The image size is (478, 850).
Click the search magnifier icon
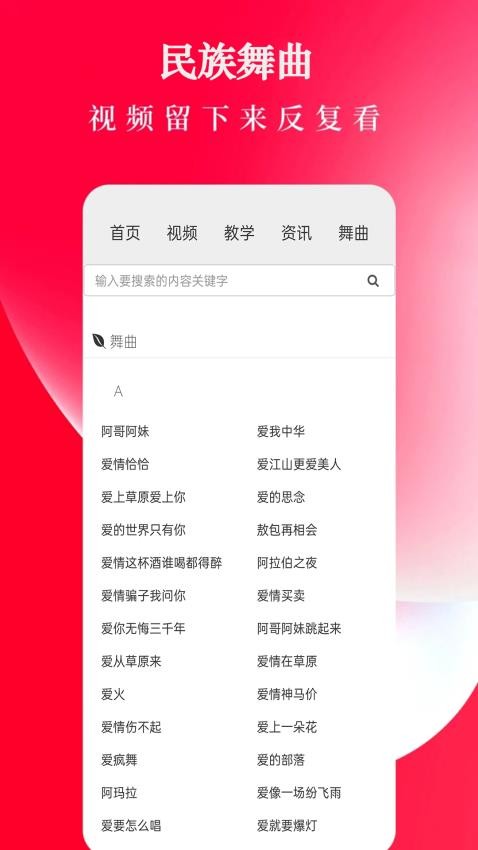tap(373, 281)
